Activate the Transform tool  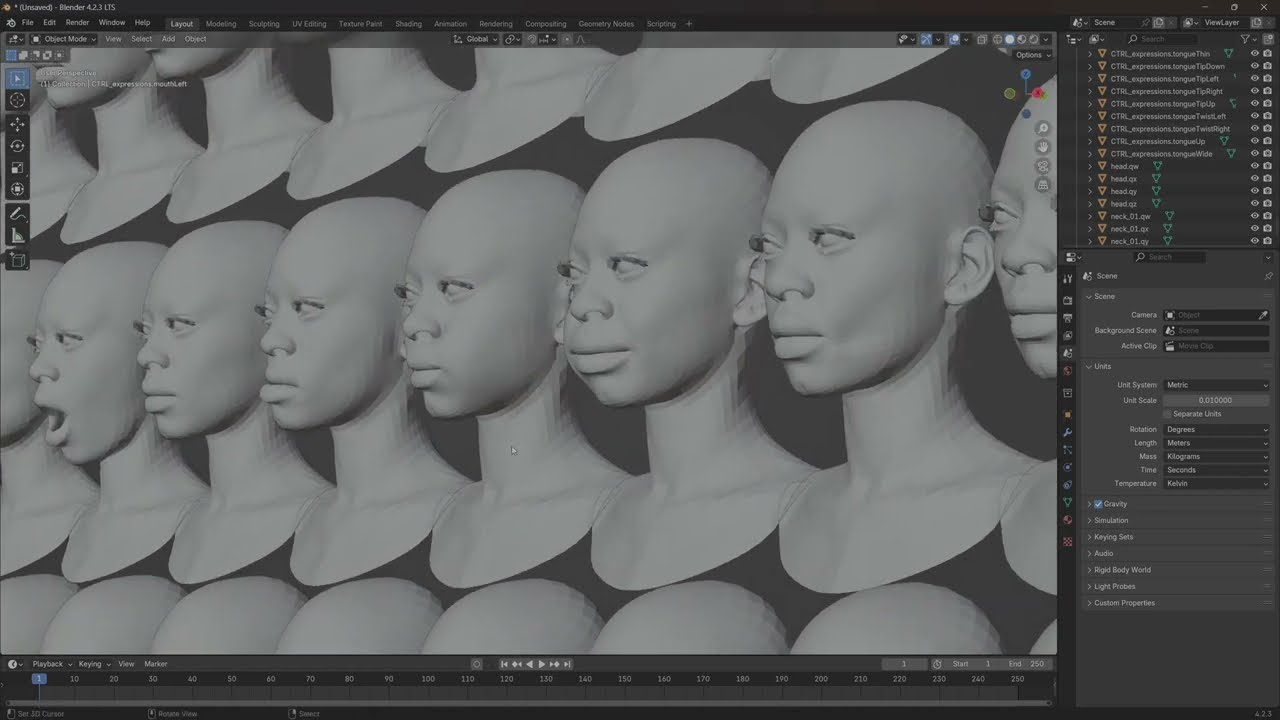(17, 190)
